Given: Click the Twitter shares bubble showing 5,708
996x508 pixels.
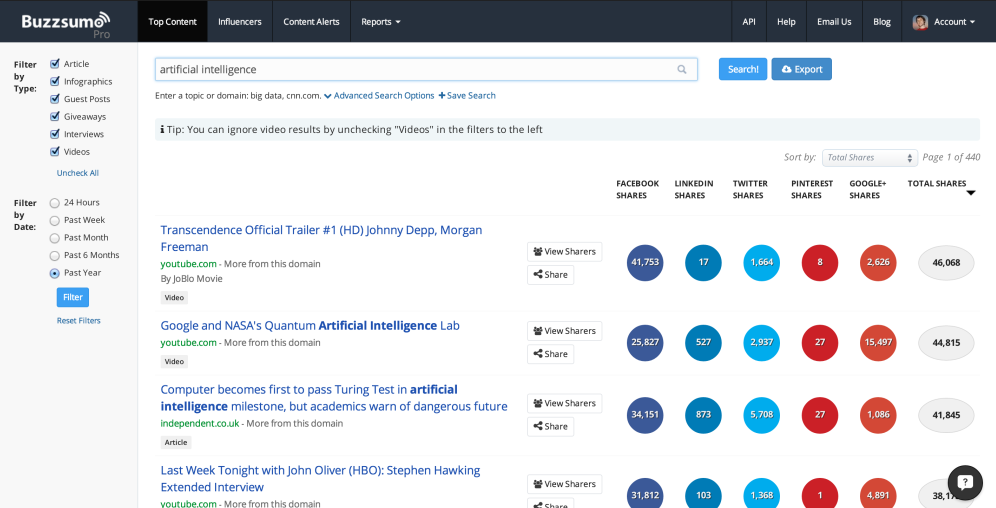Looking at the screenshot, I should [761, 415].
